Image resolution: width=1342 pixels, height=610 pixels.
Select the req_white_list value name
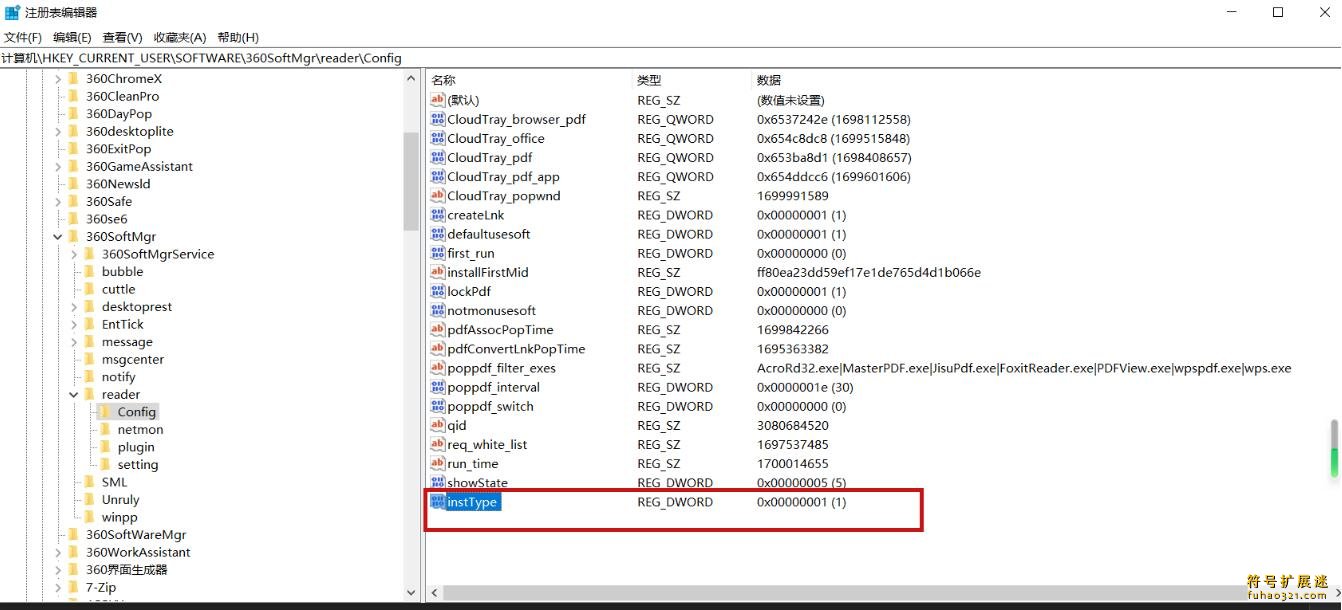[487, 445]
